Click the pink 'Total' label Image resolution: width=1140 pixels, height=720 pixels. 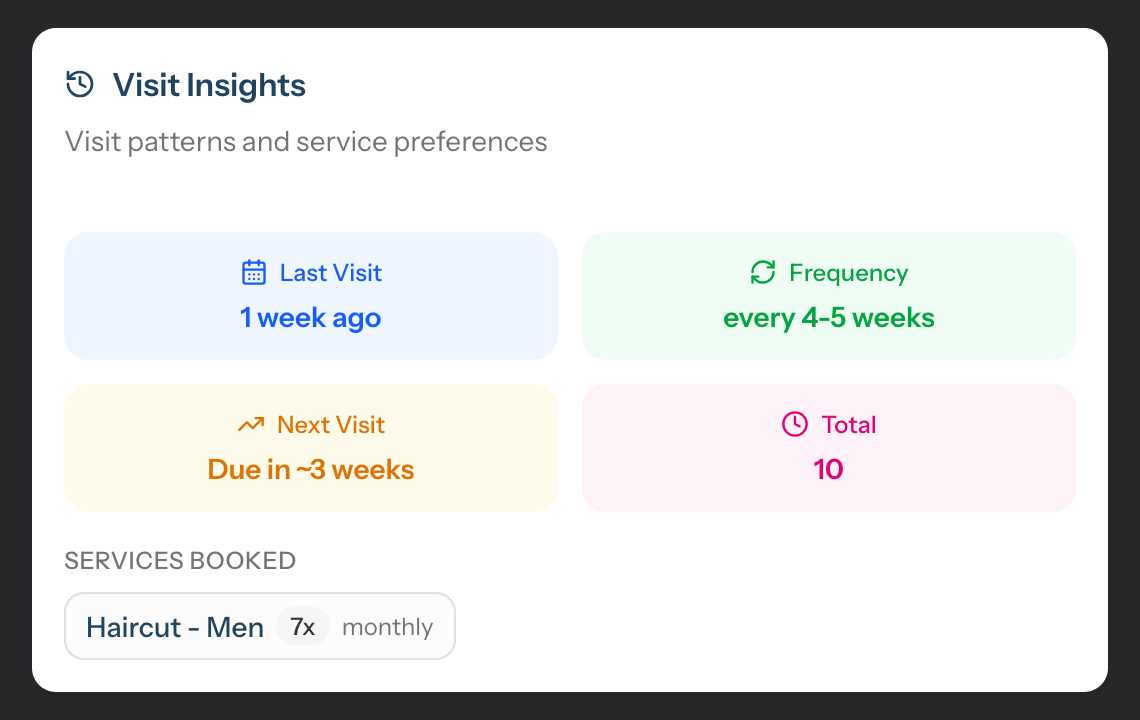coord(848,425)
